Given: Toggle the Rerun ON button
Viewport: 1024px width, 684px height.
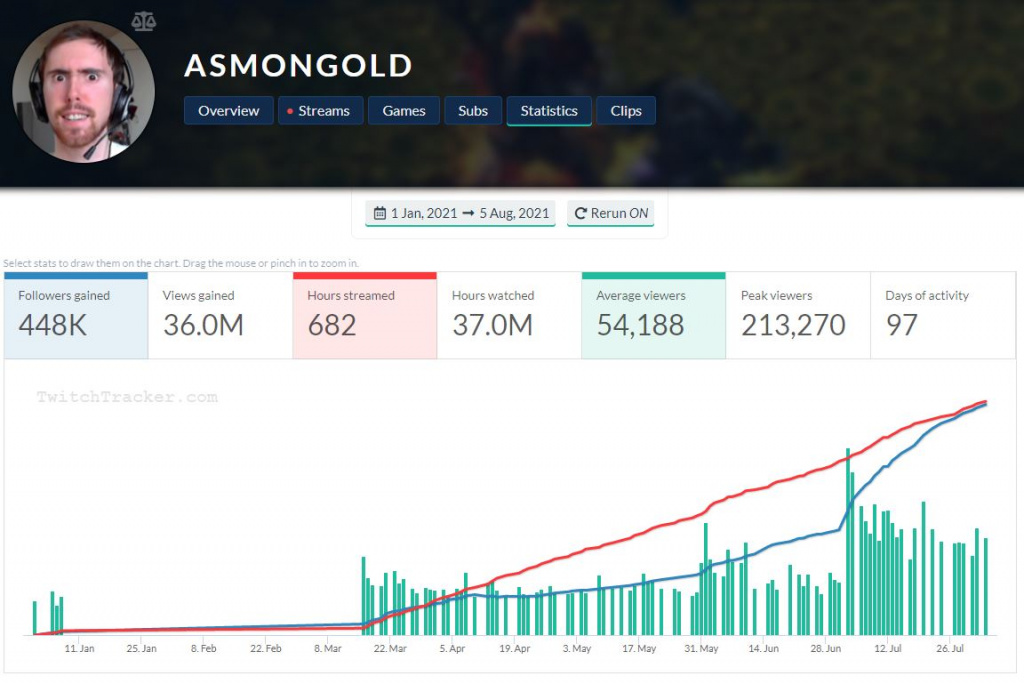Looking at the screenshot, I should click(611, 214).
